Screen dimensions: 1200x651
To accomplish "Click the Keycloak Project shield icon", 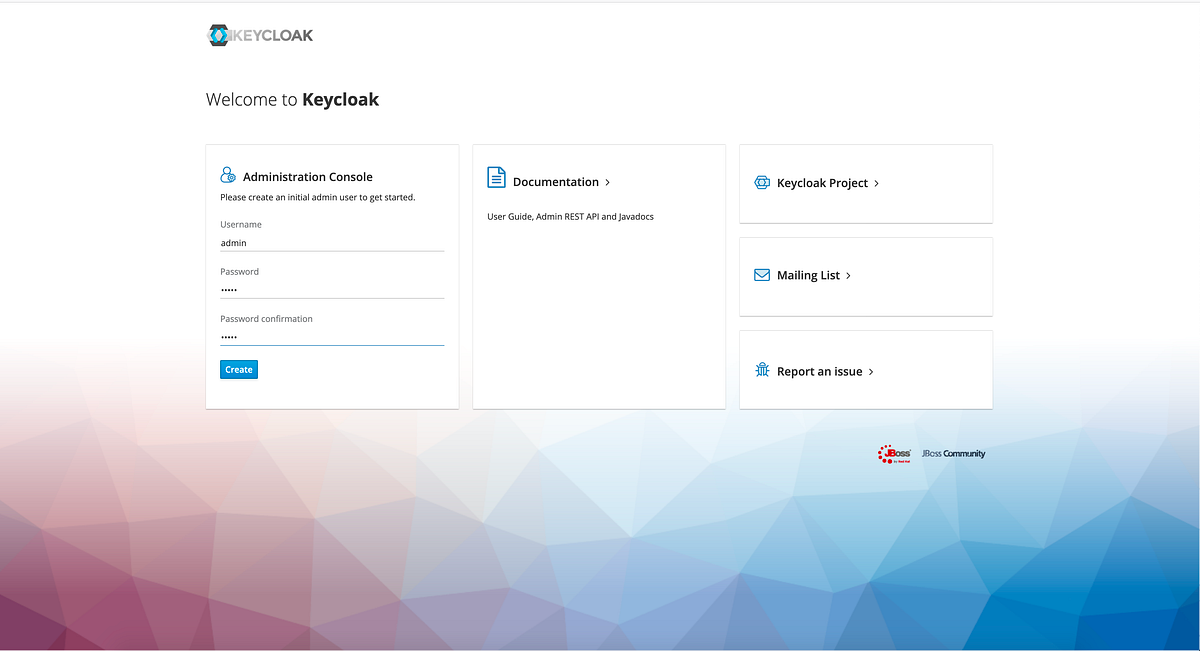I will (761, 183).
